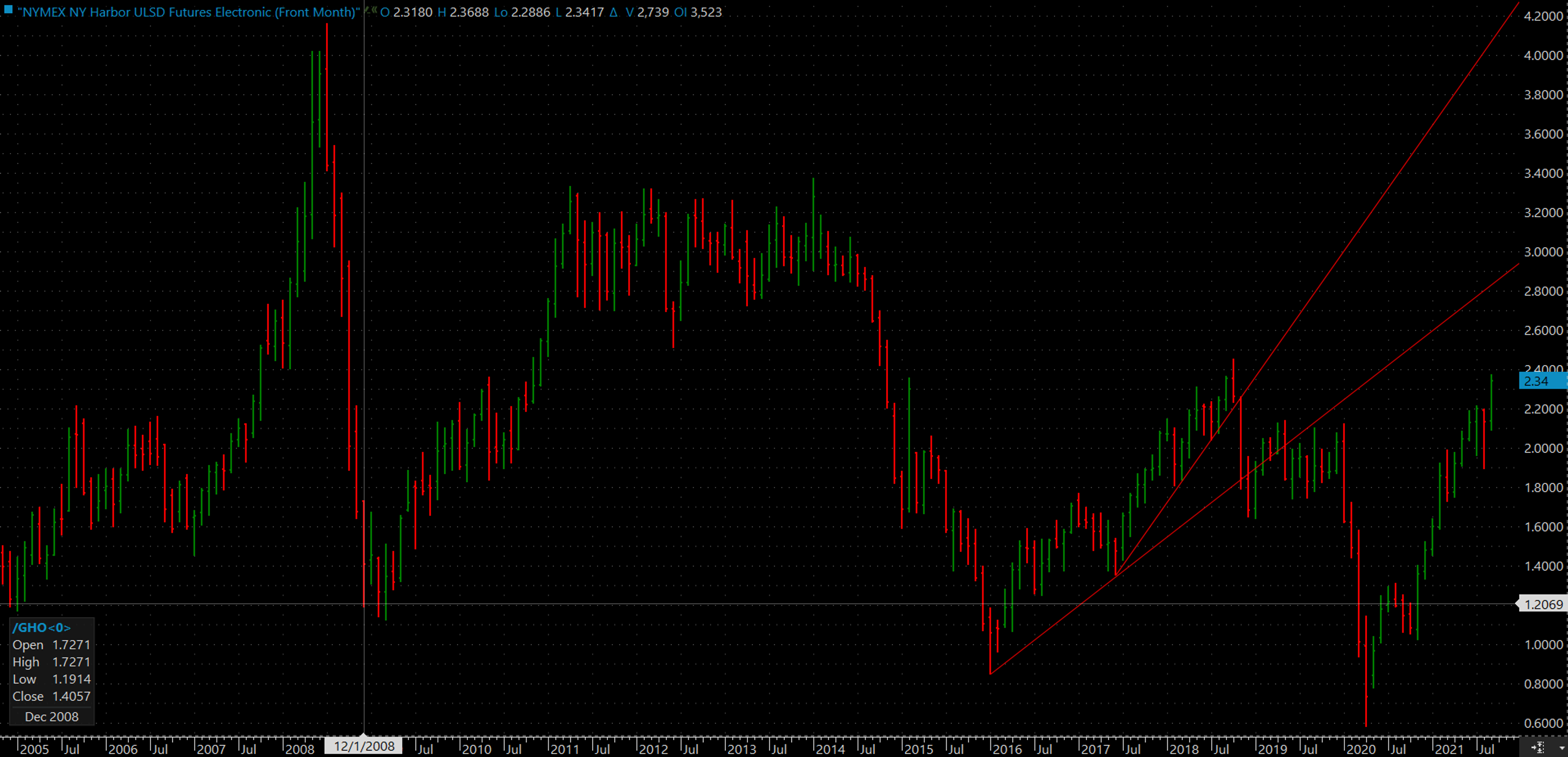Click the 1.8000 price axis label
The image size is (1568, 757).
(1543, 487)
